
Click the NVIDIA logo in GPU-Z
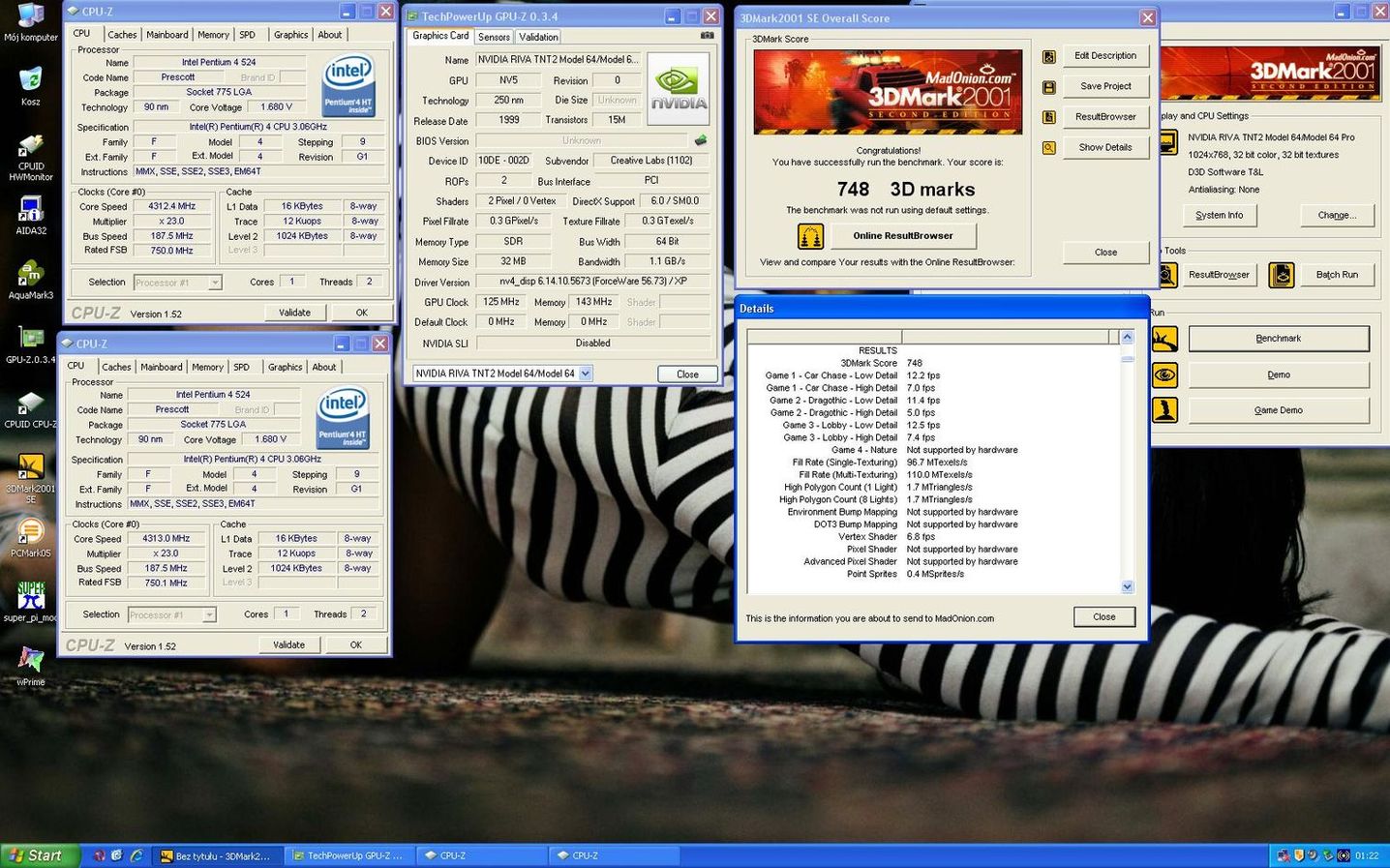tap(679, 88)
